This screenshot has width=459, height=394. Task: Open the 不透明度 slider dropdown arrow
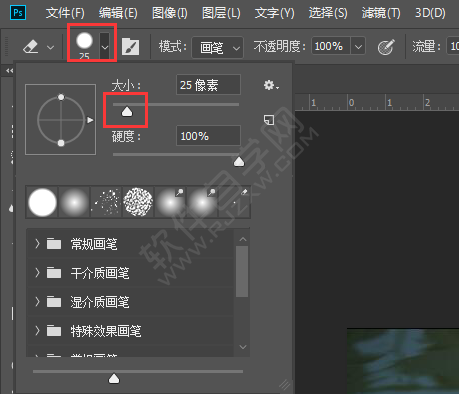358,46
